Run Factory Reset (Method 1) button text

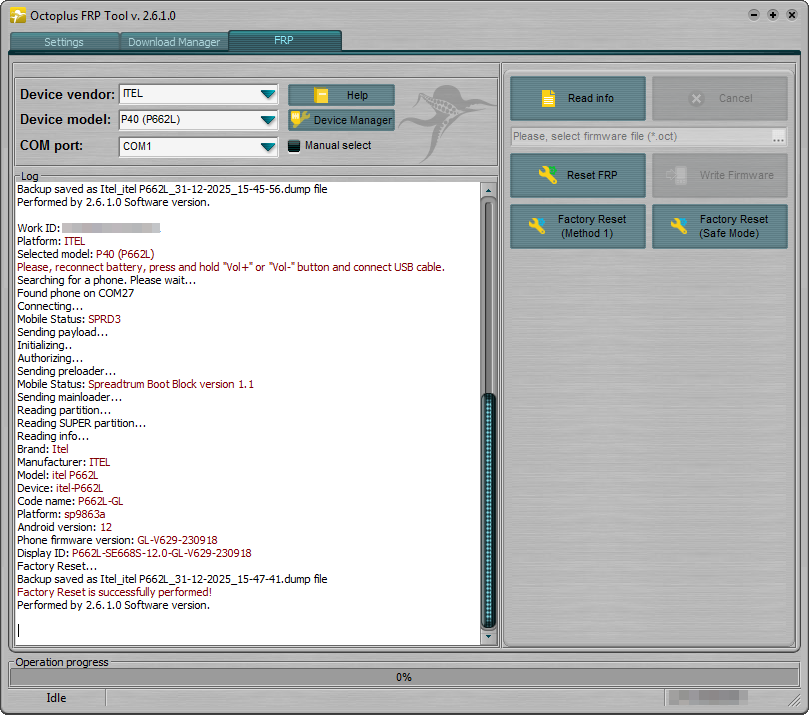pyautogui.click(x=591, y=226)
